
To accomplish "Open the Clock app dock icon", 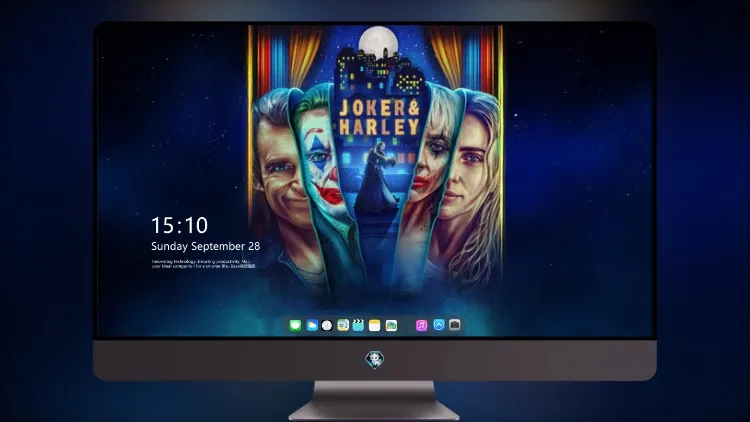I will [x=327, y=326].
